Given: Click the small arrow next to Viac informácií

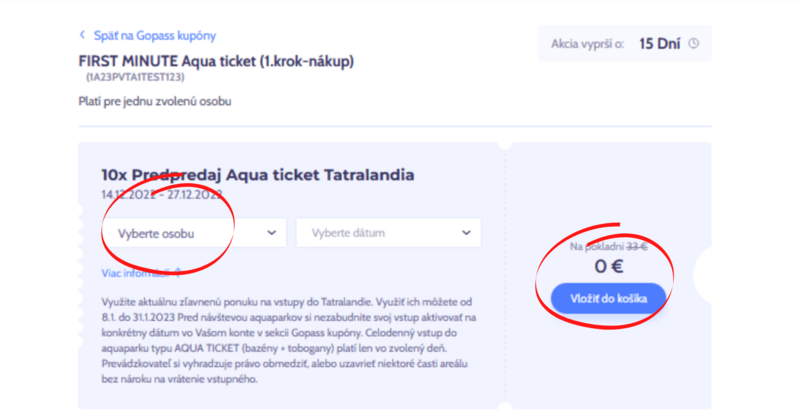Looking at the screenshot, I should coord(178,272).
